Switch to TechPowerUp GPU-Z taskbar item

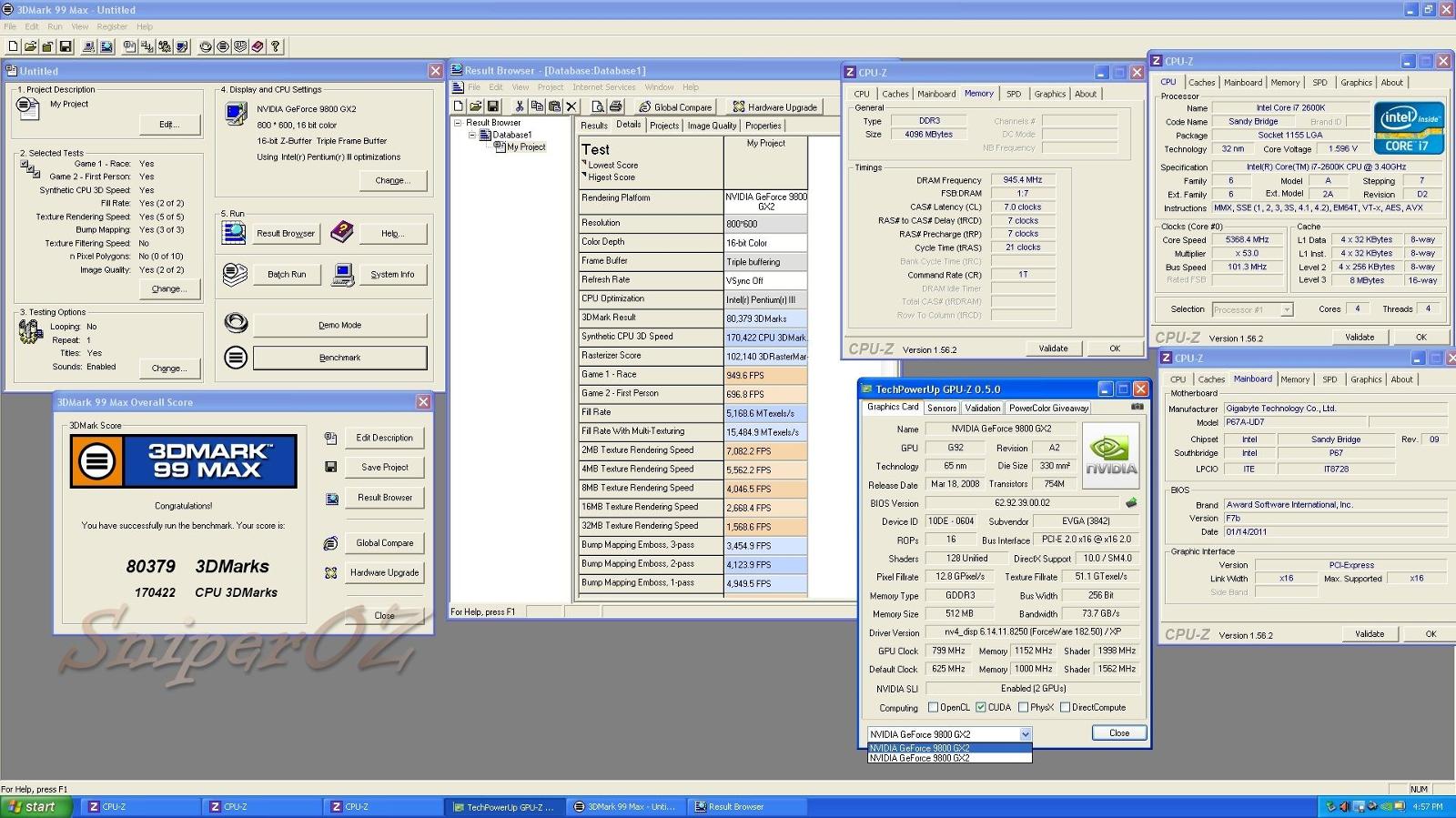click(503, 807)
